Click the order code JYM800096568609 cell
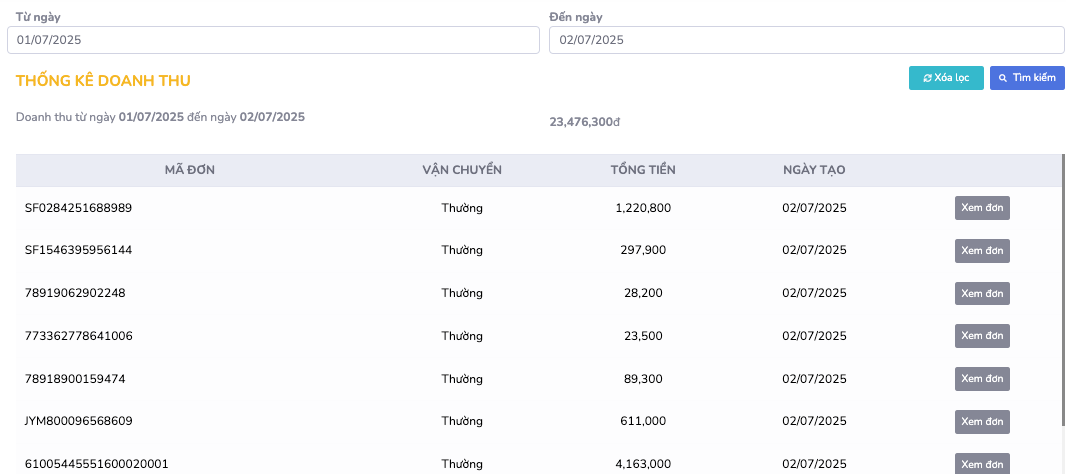The image size is (1066, 474). [79, 422]
